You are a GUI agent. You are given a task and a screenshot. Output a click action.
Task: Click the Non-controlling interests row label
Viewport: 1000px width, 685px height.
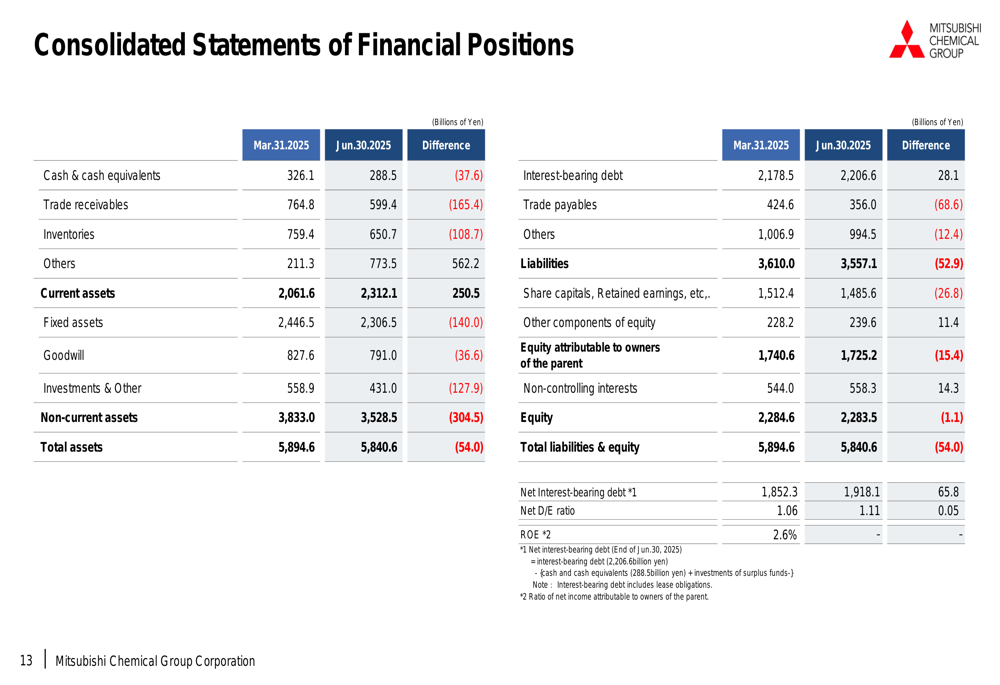tap(586, 389)
